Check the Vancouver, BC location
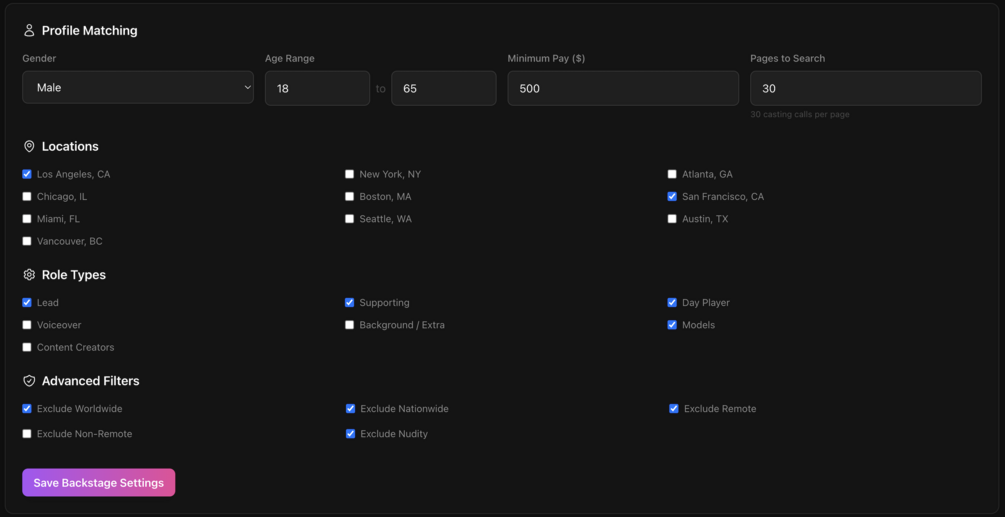The width and height of the screenshot is (1005, 517). click(x=27, y=241)
